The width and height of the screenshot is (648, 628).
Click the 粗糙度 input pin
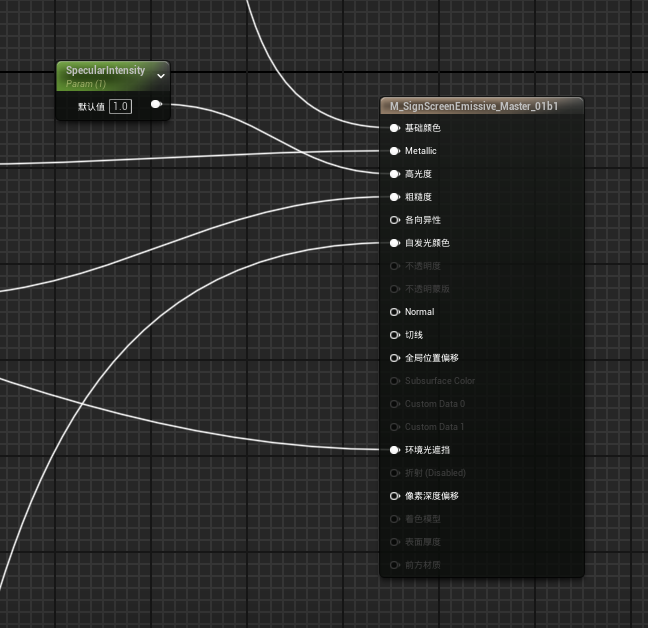coord(395,197)
